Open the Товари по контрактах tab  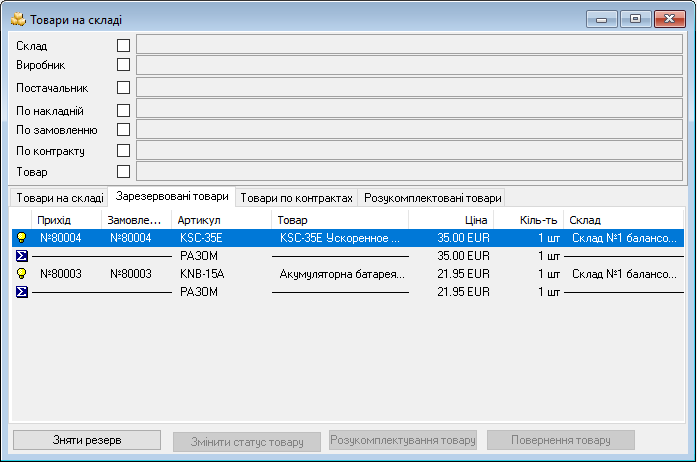(296, 198)
